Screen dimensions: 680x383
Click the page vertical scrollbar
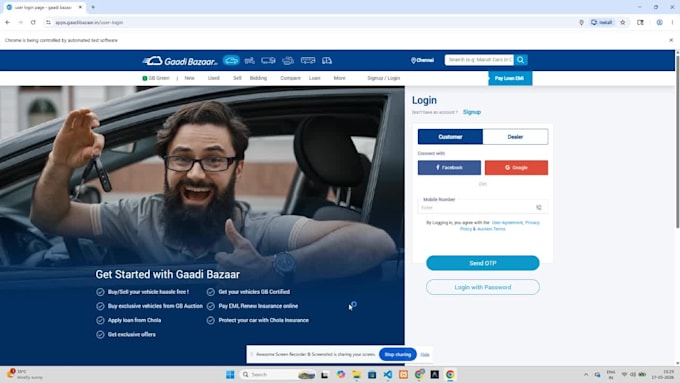click(677, 141)
